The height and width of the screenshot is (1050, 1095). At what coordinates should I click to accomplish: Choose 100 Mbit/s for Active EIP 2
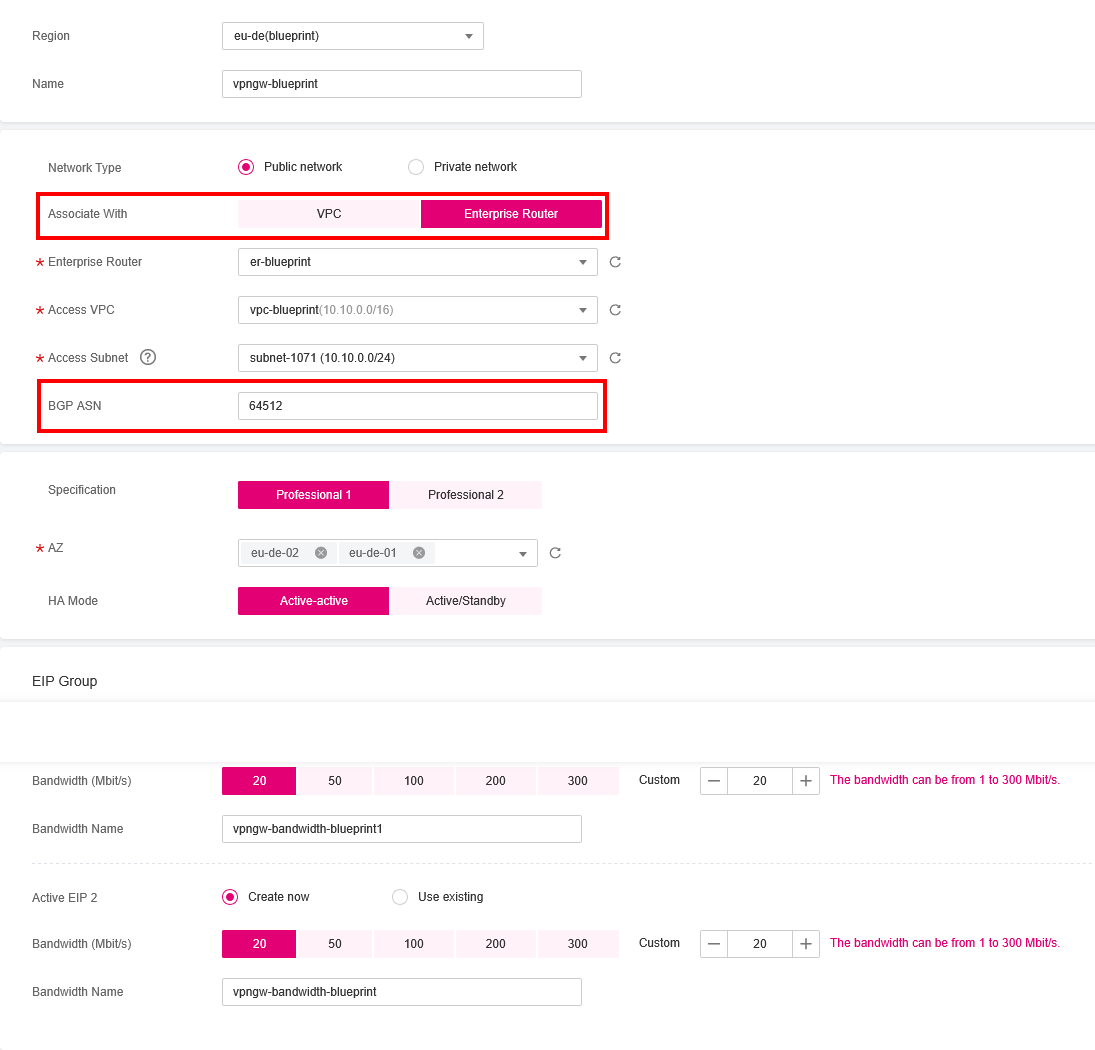tap(414, 944)
